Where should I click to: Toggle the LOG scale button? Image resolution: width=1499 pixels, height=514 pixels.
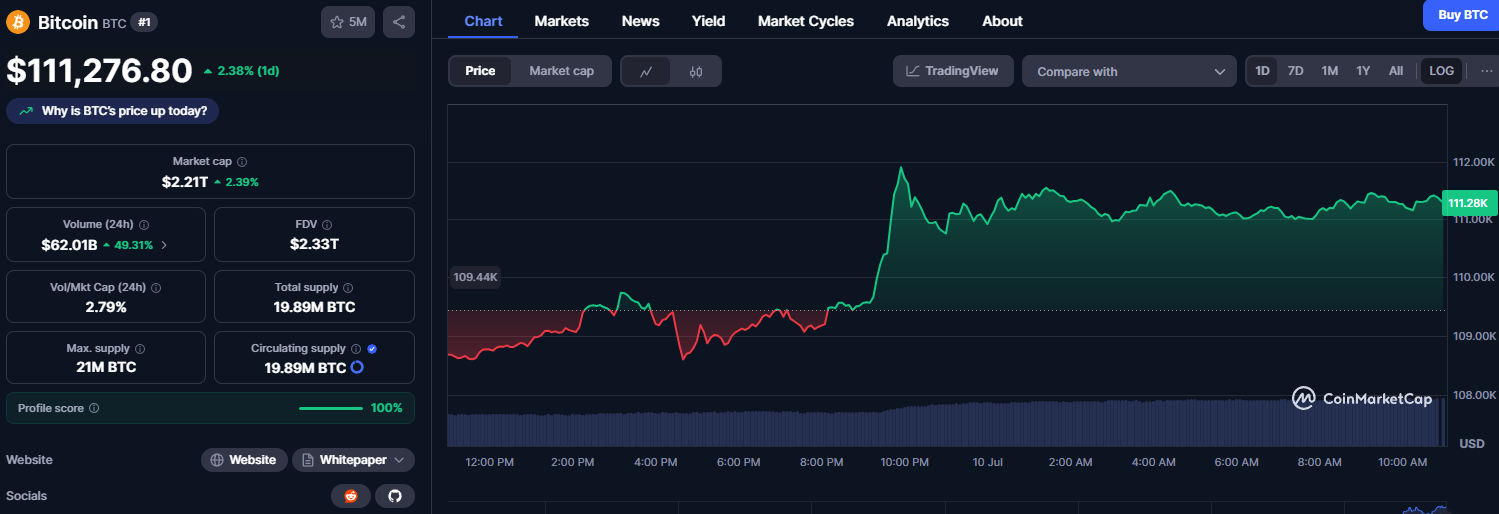point(1442,71)
